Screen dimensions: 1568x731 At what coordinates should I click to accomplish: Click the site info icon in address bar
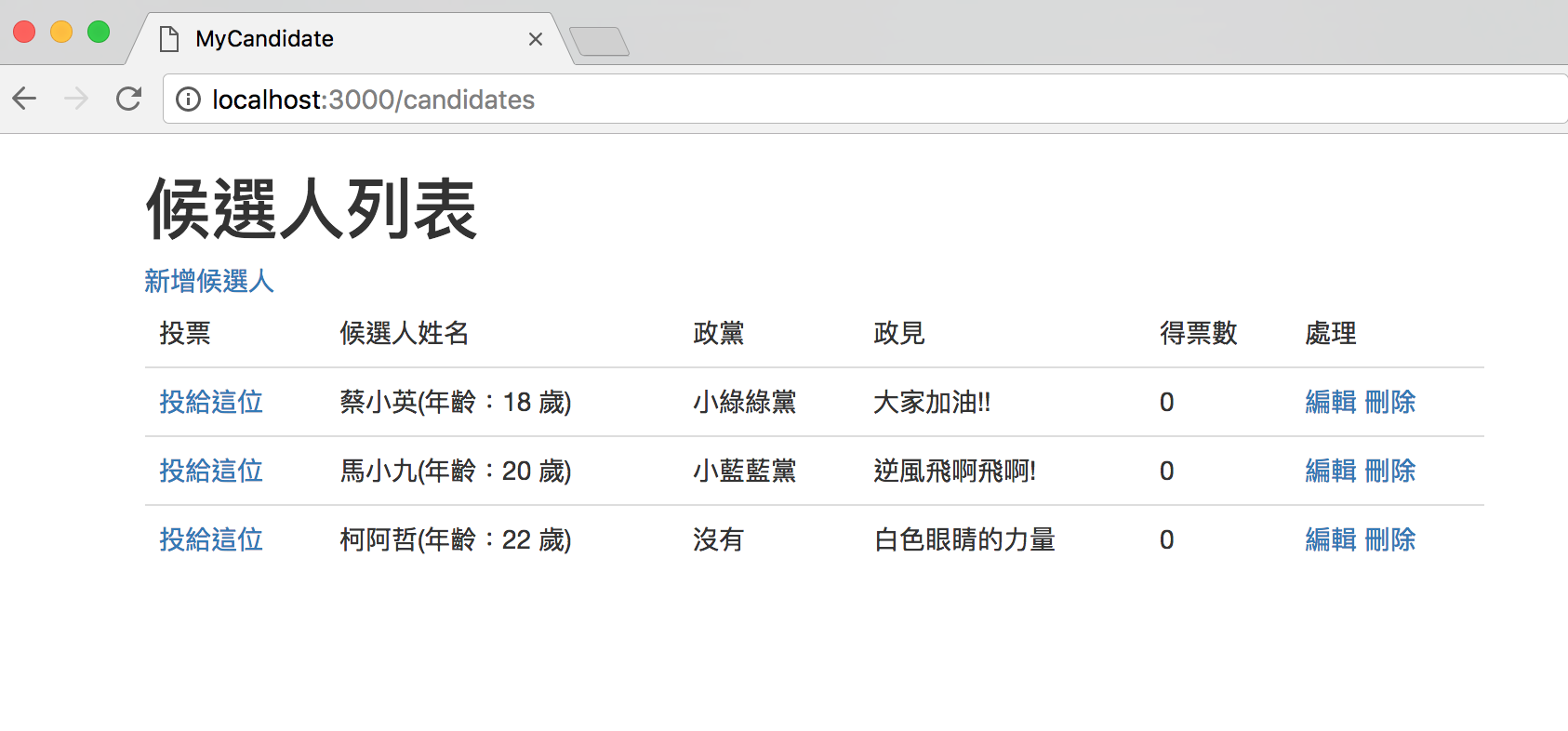pos(188,100)
